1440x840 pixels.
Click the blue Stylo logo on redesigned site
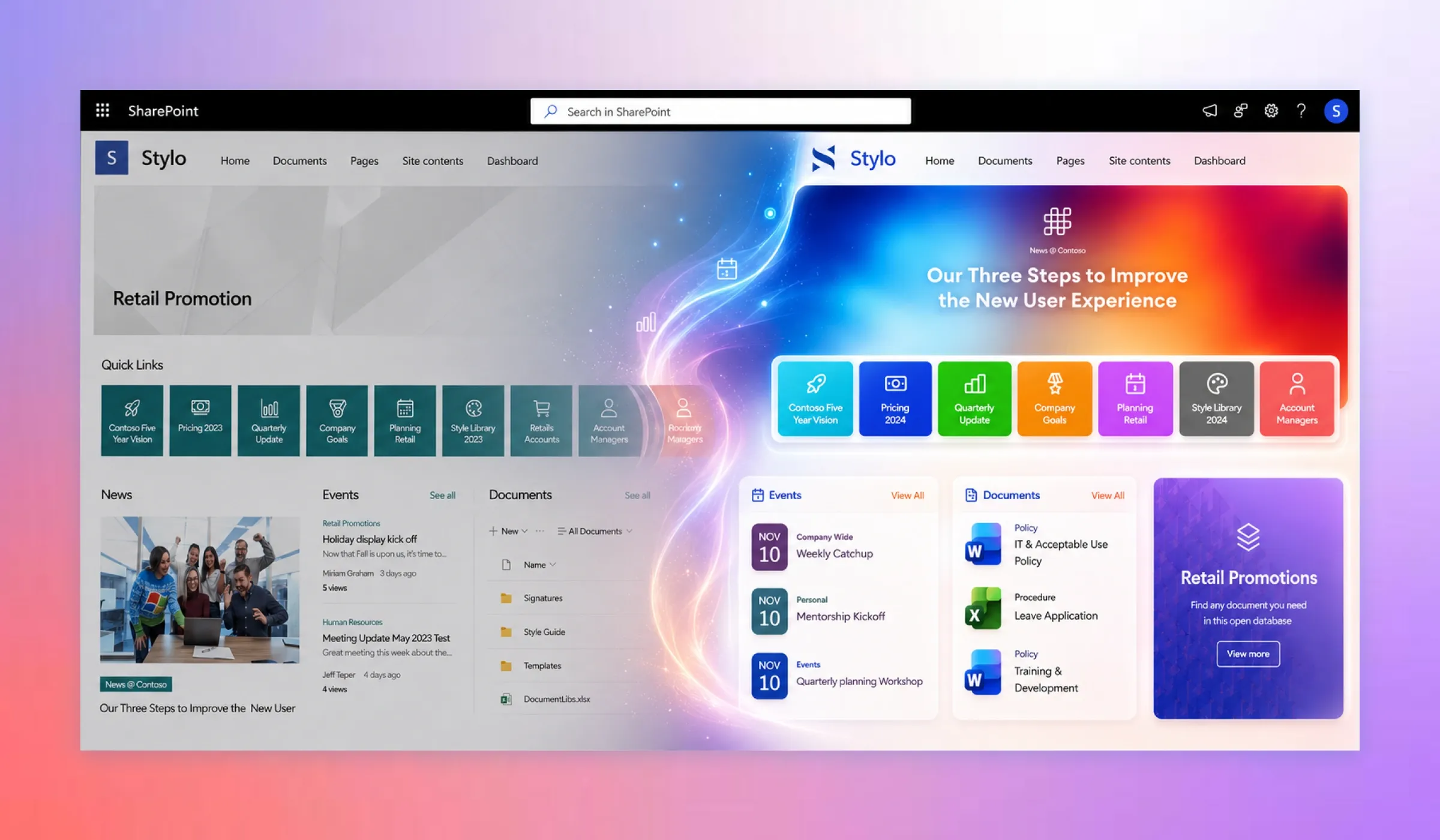click(823, 159)
